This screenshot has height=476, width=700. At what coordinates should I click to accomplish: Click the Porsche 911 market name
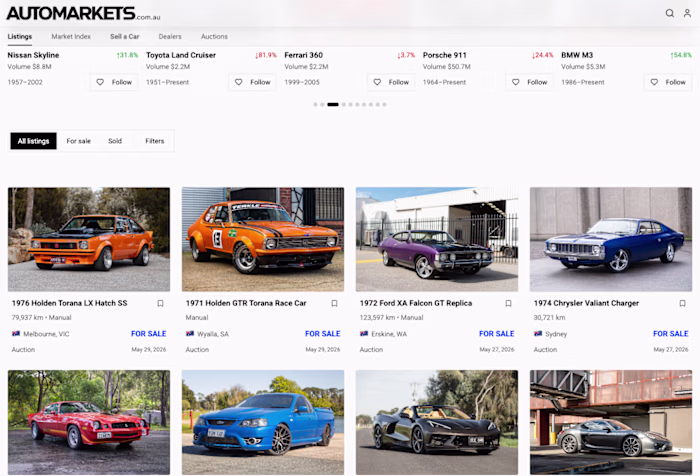[445, 55]
